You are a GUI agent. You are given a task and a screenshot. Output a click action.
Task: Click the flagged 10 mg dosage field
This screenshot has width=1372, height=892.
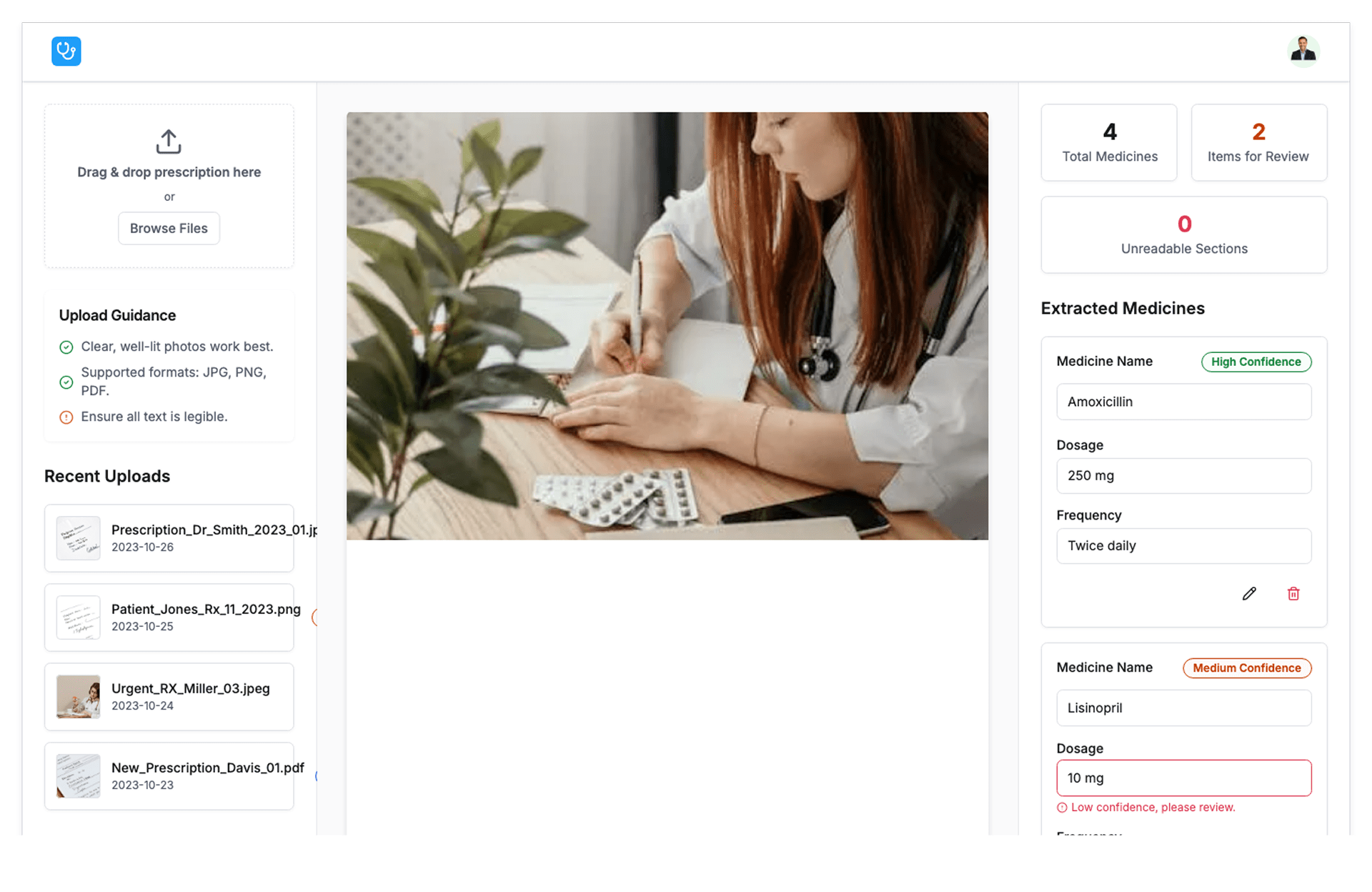(1184, 778)
